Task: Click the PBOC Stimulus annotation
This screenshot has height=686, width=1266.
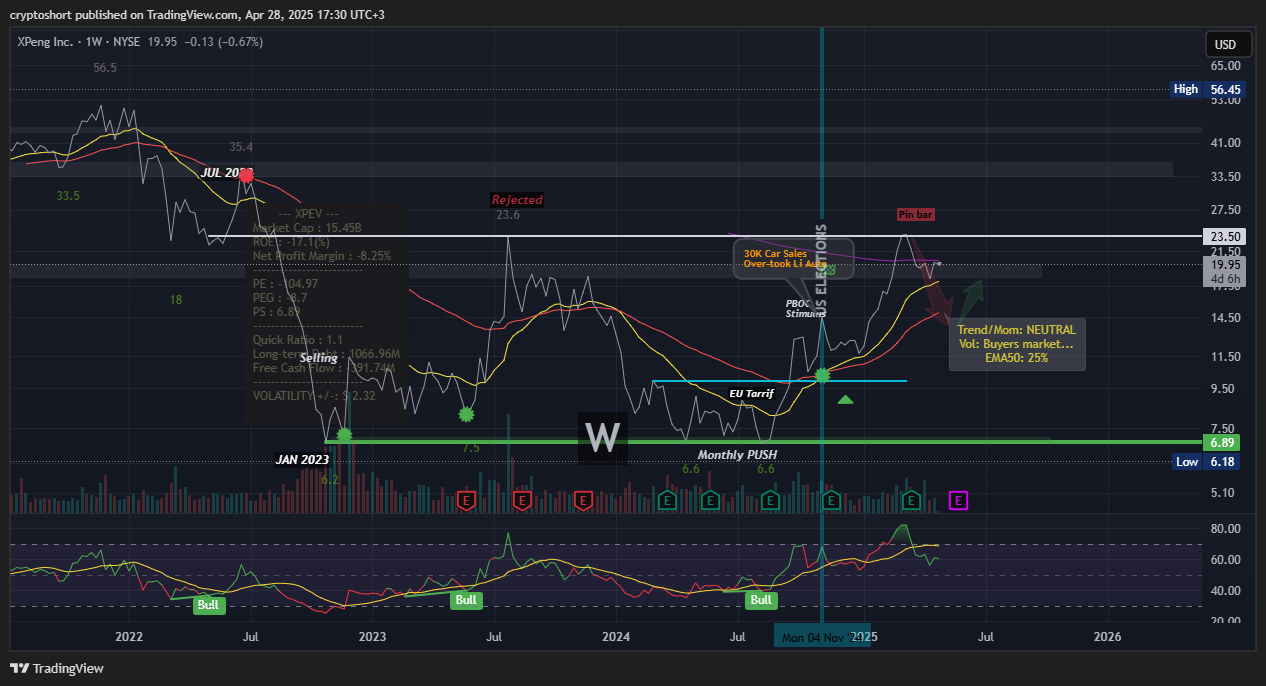Action: pos(806,307)
